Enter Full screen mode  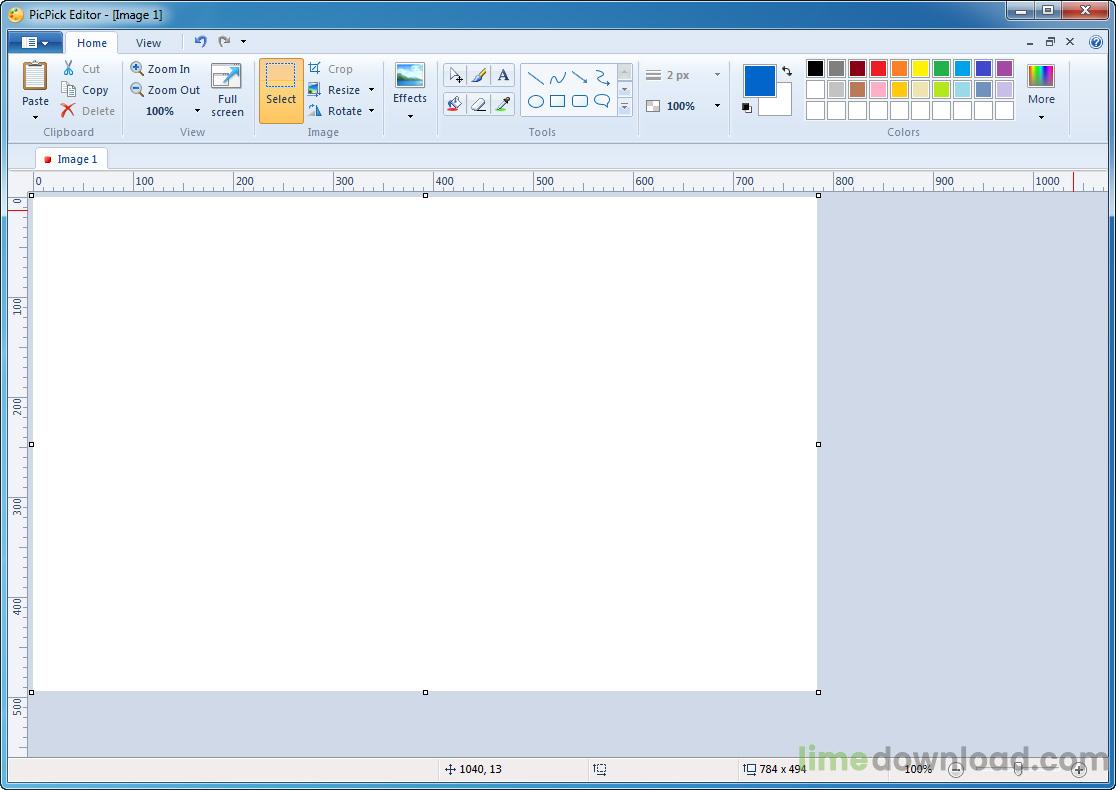pyautogui.click(x=227, y=91)
